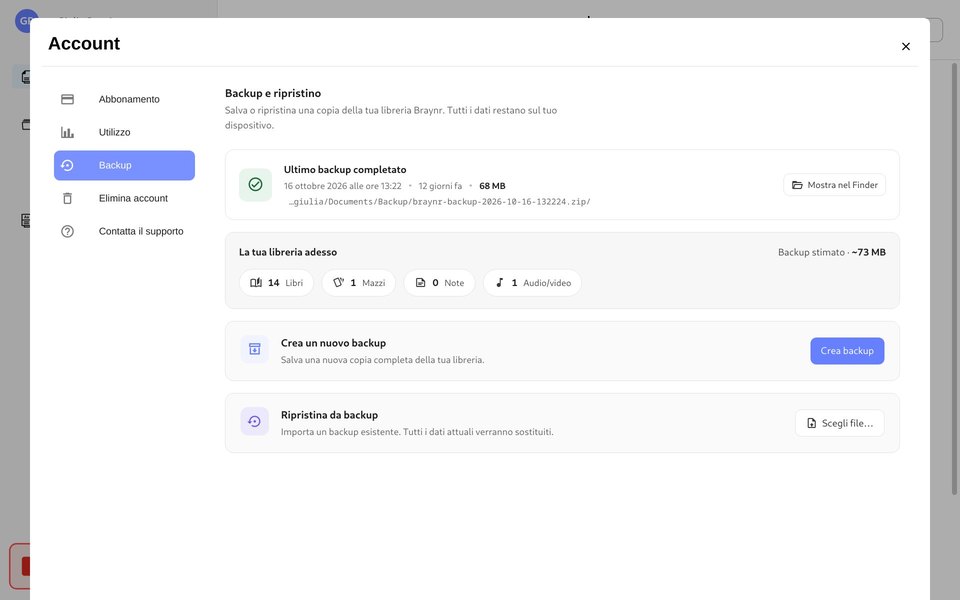960x600 pixels.
Task: Click the archive icon beside Crea un nuovo backup
Action: (x=255, y=349)
